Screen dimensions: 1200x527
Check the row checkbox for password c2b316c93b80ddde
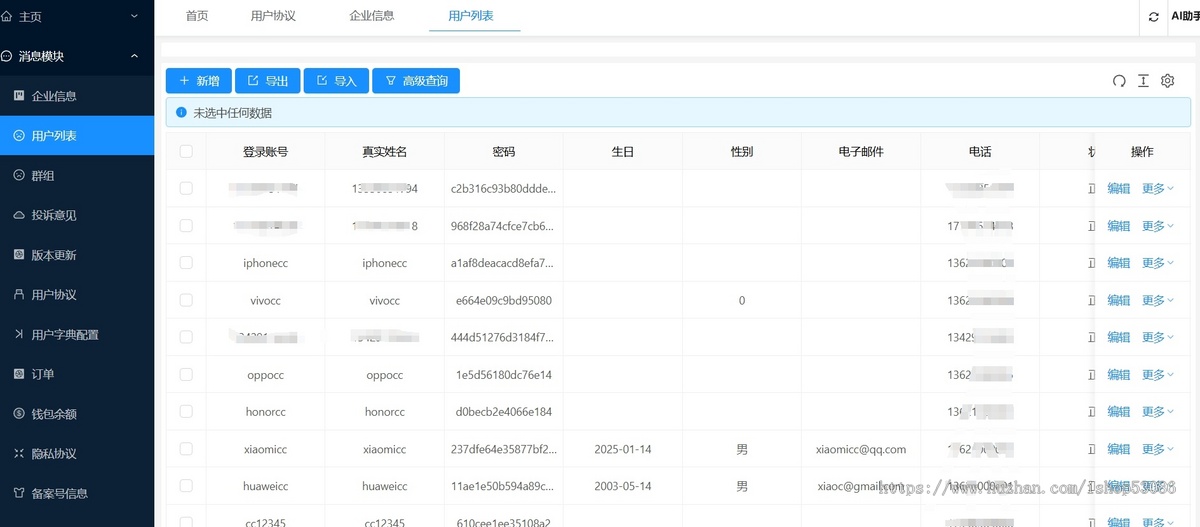pyautogui.click(x=186, y=188)
